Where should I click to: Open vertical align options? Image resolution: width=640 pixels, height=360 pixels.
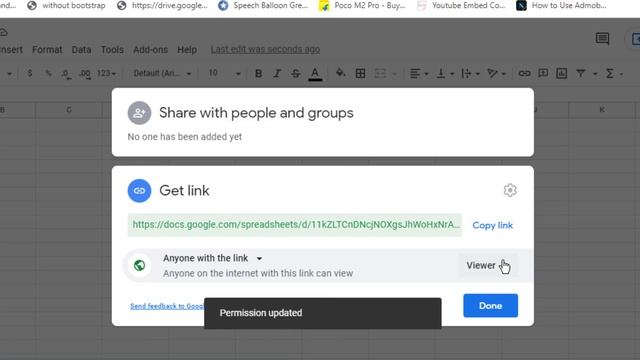(x=445, y=73)
